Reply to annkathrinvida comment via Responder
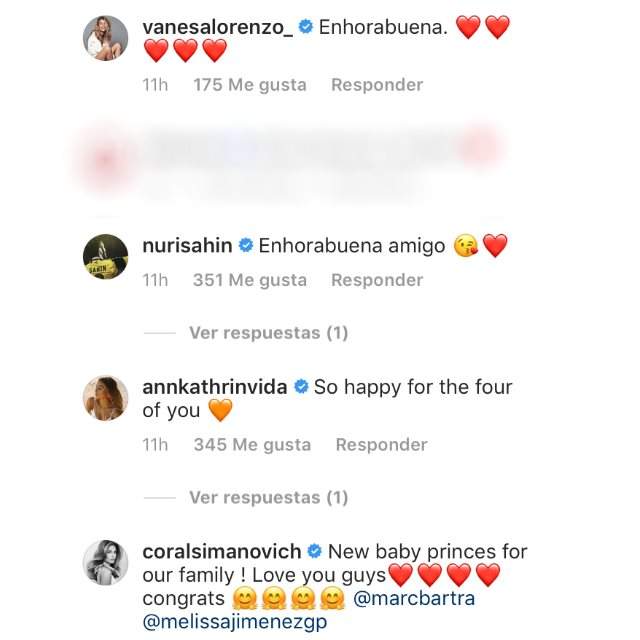 point(382,444)
